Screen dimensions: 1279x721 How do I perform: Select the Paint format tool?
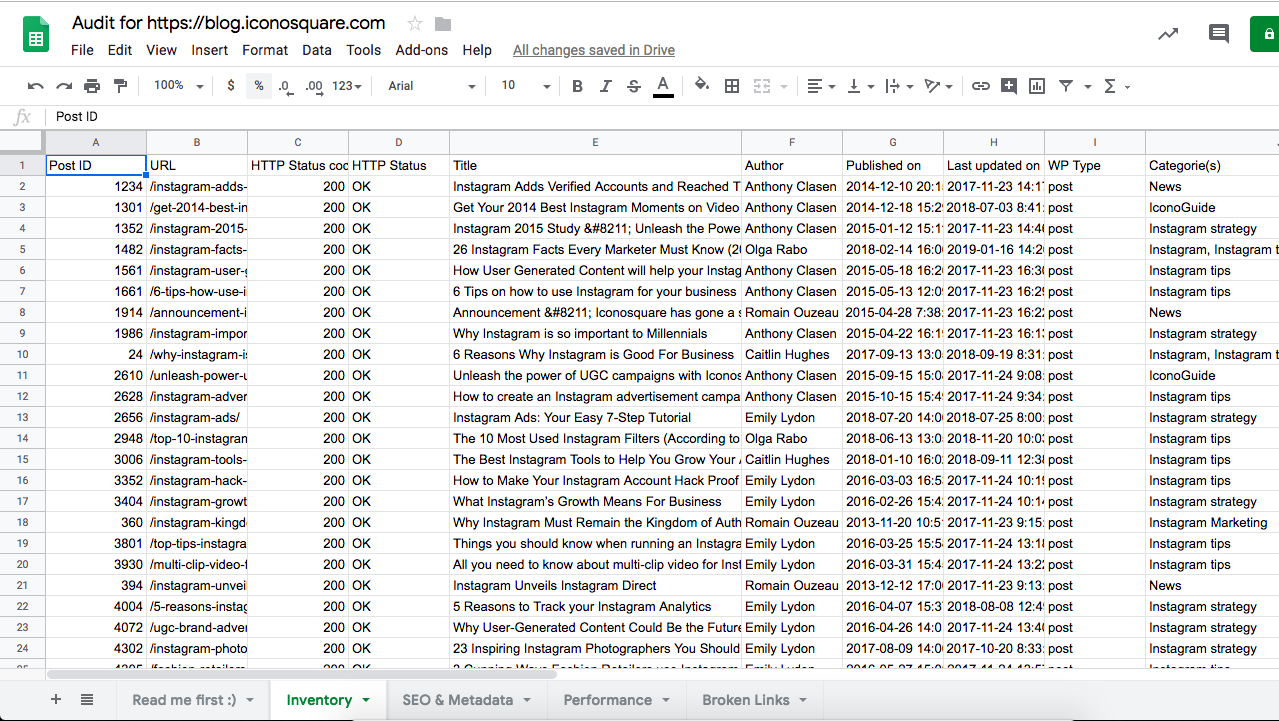[120, 86]
